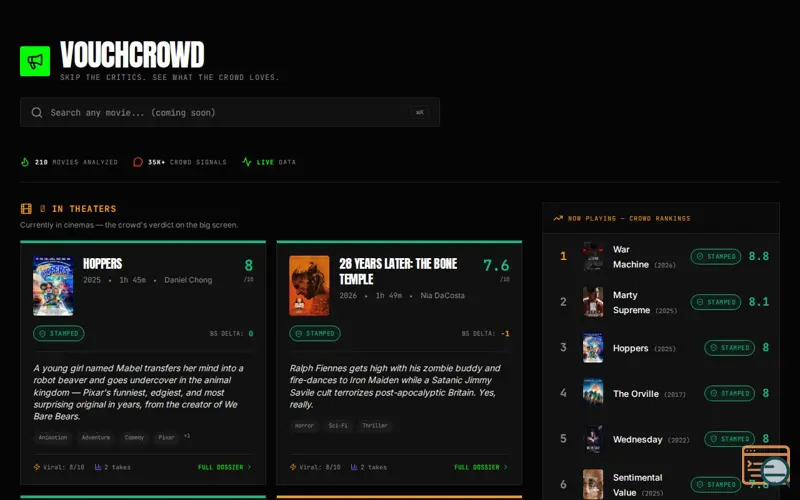Click the Sentimental Value poster in rankings

pos(593,484)
